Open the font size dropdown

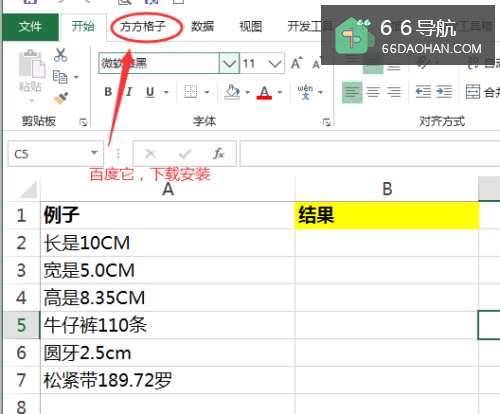[275, 63]
